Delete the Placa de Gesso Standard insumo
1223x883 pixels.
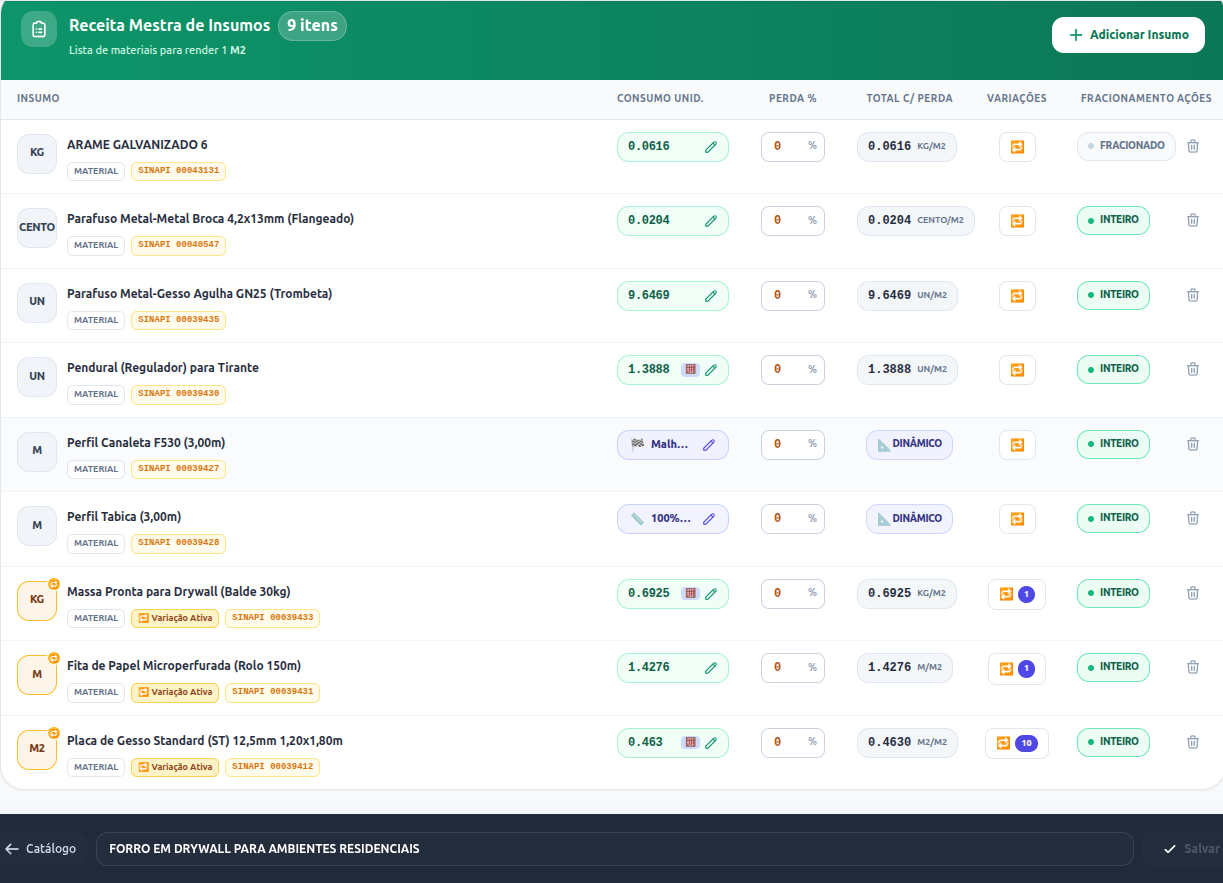click(1192, 742)
